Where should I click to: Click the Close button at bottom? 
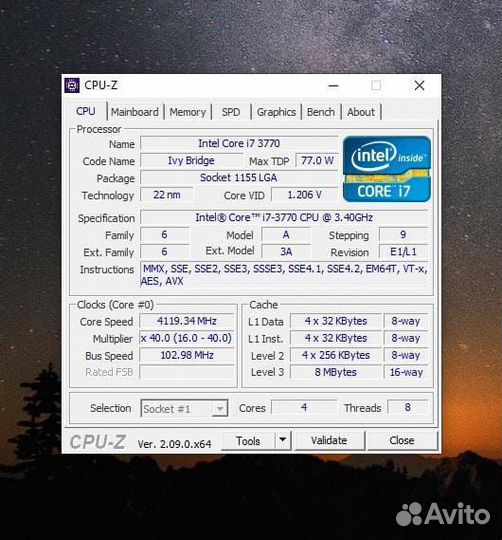pos(402,440)
